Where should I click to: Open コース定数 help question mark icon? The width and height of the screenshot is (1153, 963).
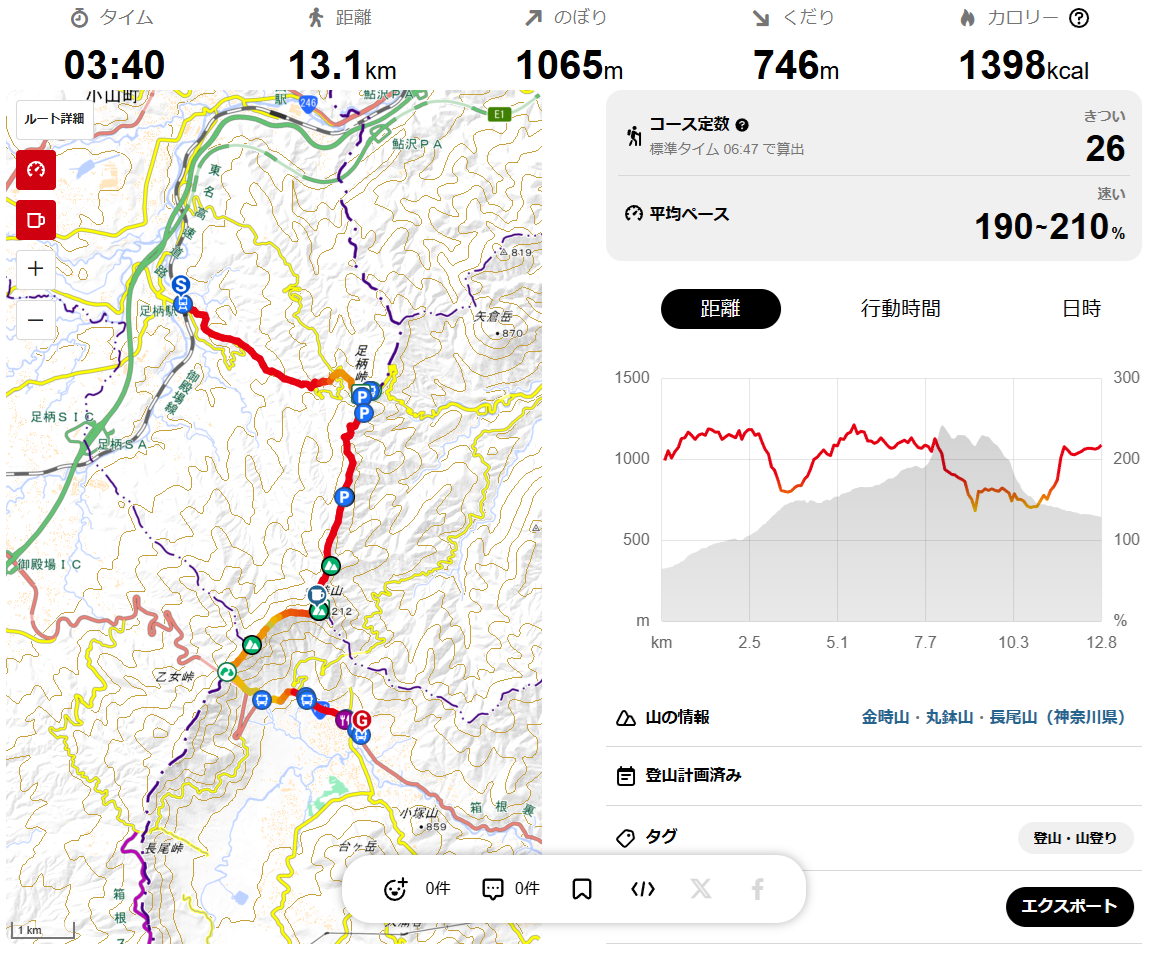(x=742, y=125)
